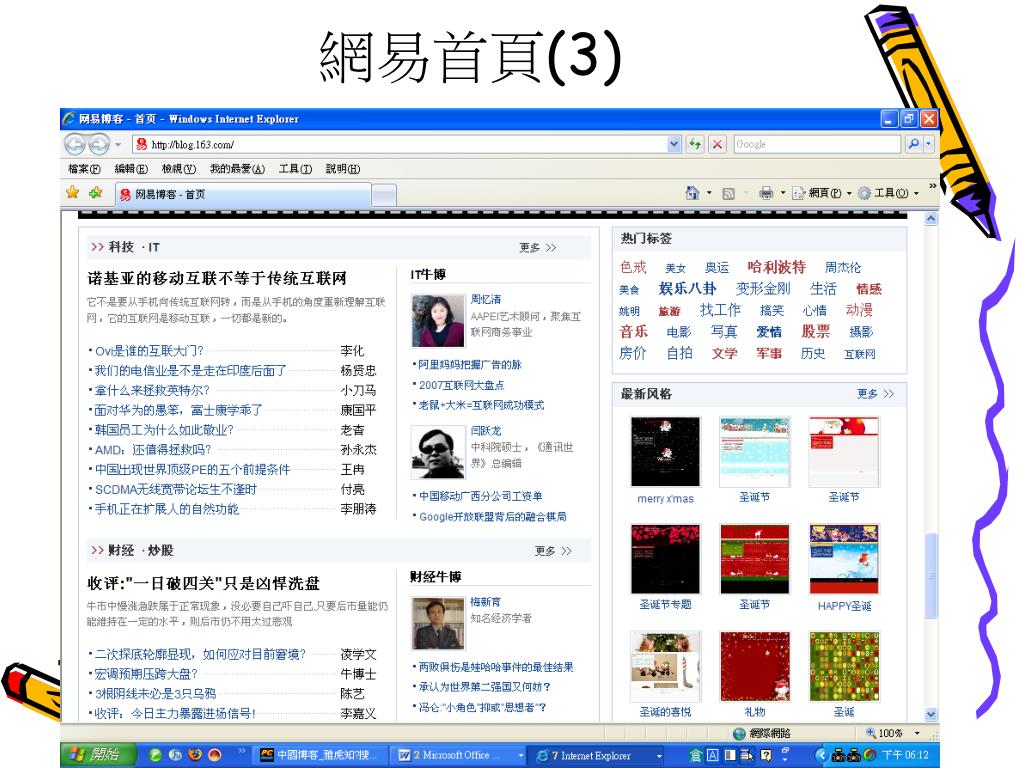The image size is (1024, 768).
Task: Open a new blank tab
Action: [383, 195]
